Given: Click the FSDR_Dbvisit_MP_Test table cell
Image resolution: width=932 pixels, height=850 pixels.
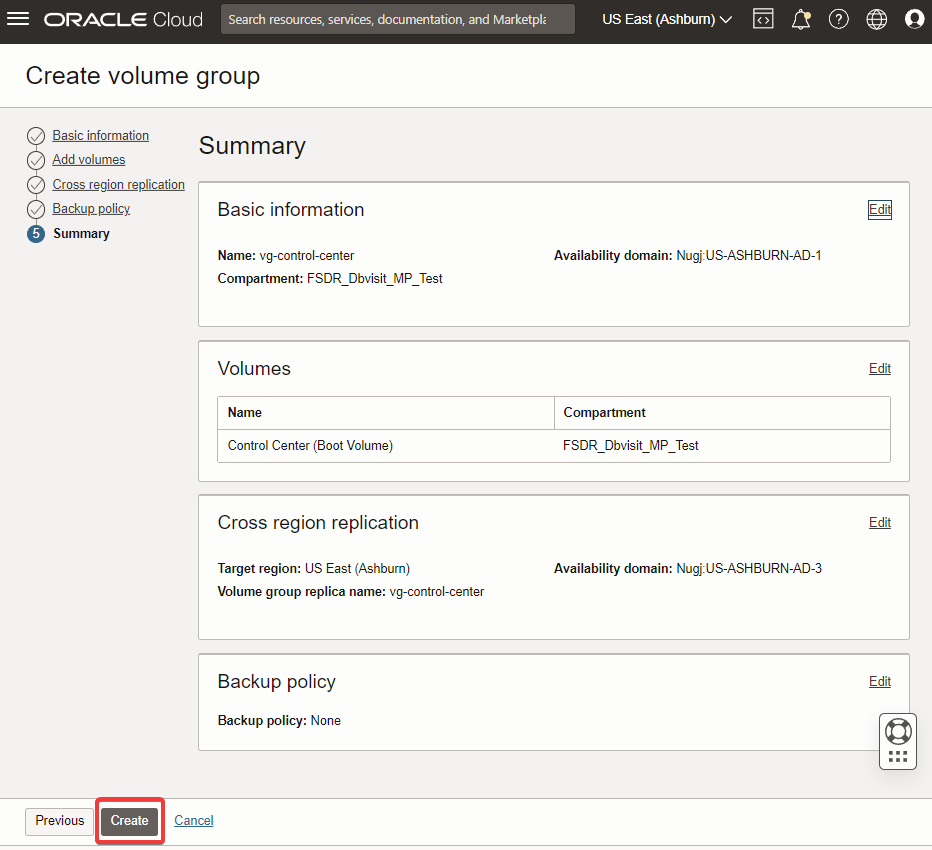Looking at the screenshot, I should click(x=722, y=446).
